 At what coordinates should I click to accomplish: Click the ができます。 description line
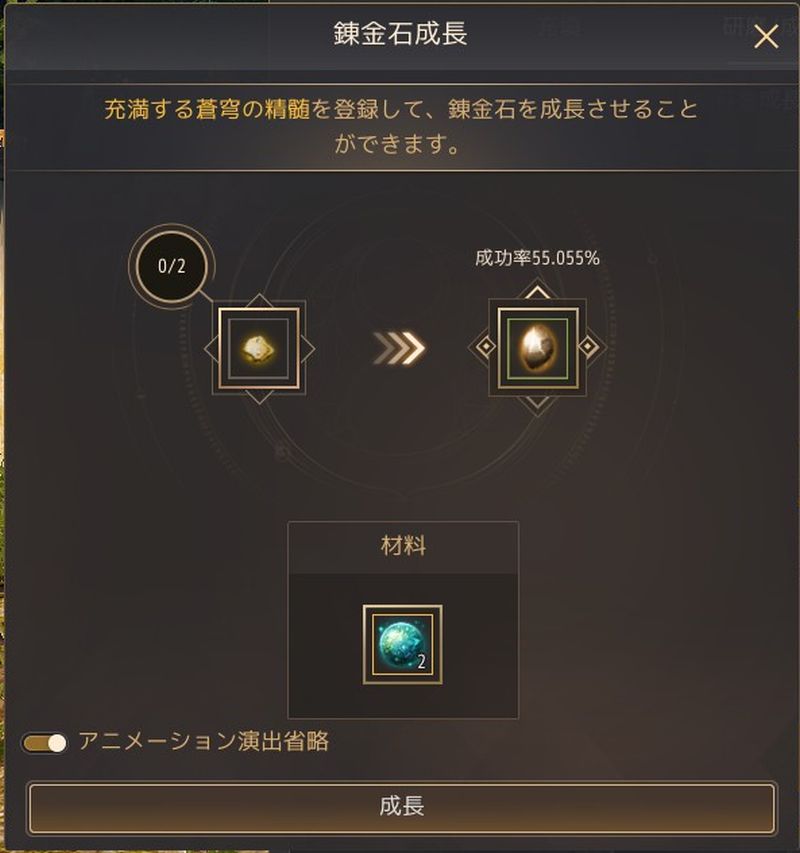click(399, 145)
